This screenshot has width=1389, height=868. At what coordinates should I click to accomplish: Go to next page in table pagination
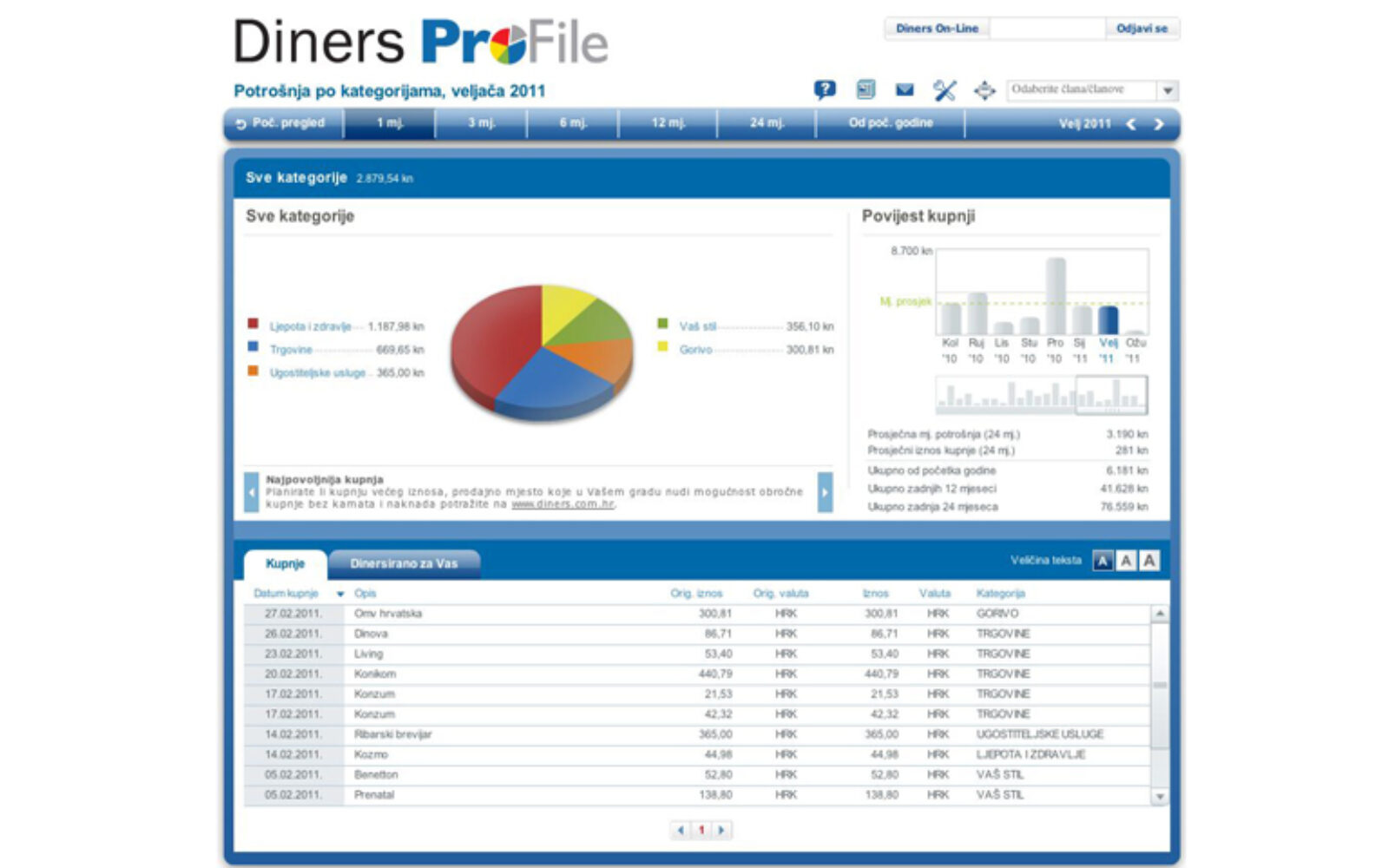click(x=721, y=831)
